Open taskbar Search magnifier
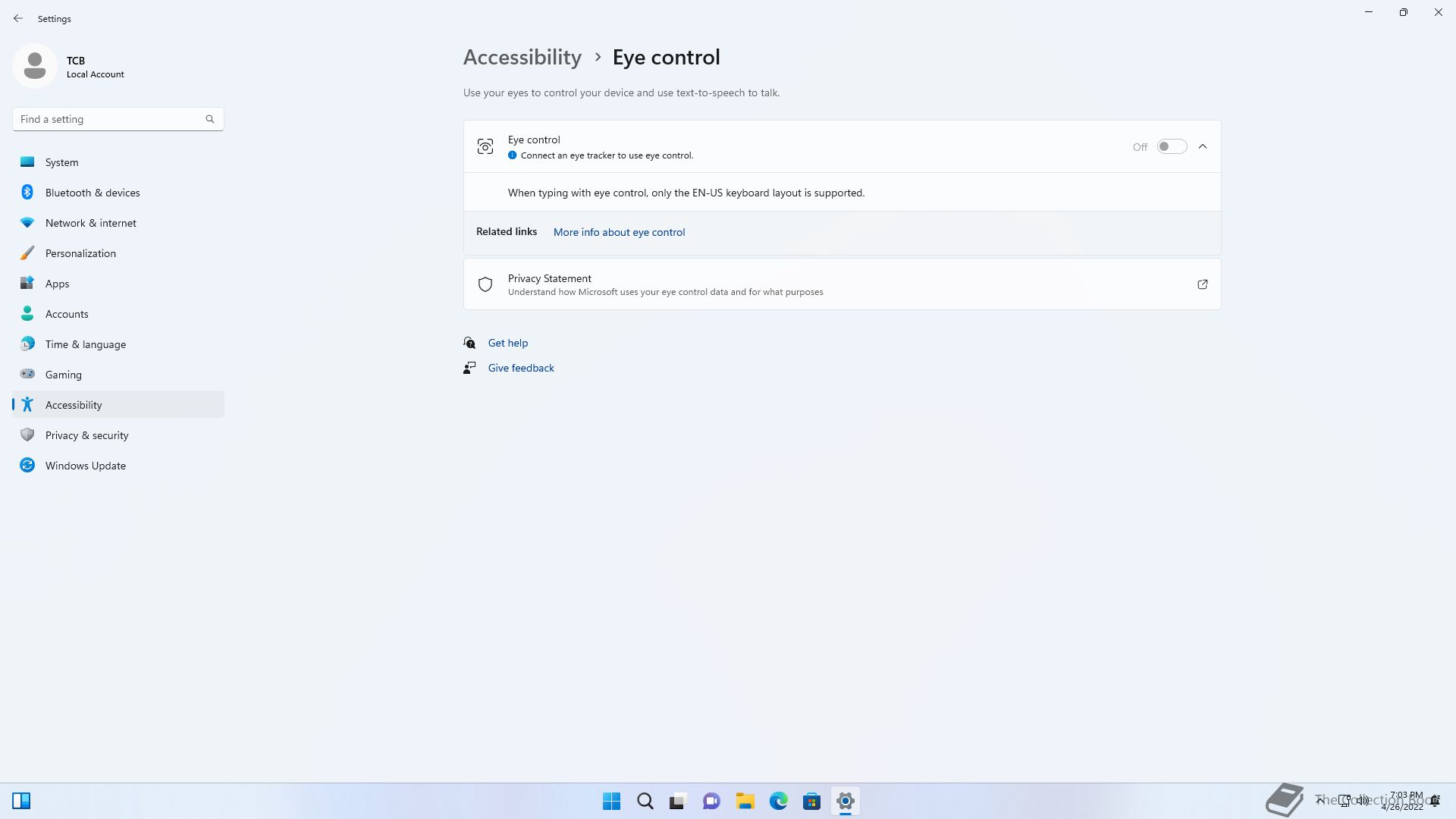The image size is (1456, 819). pyautogui.click(x=645, y=801)
